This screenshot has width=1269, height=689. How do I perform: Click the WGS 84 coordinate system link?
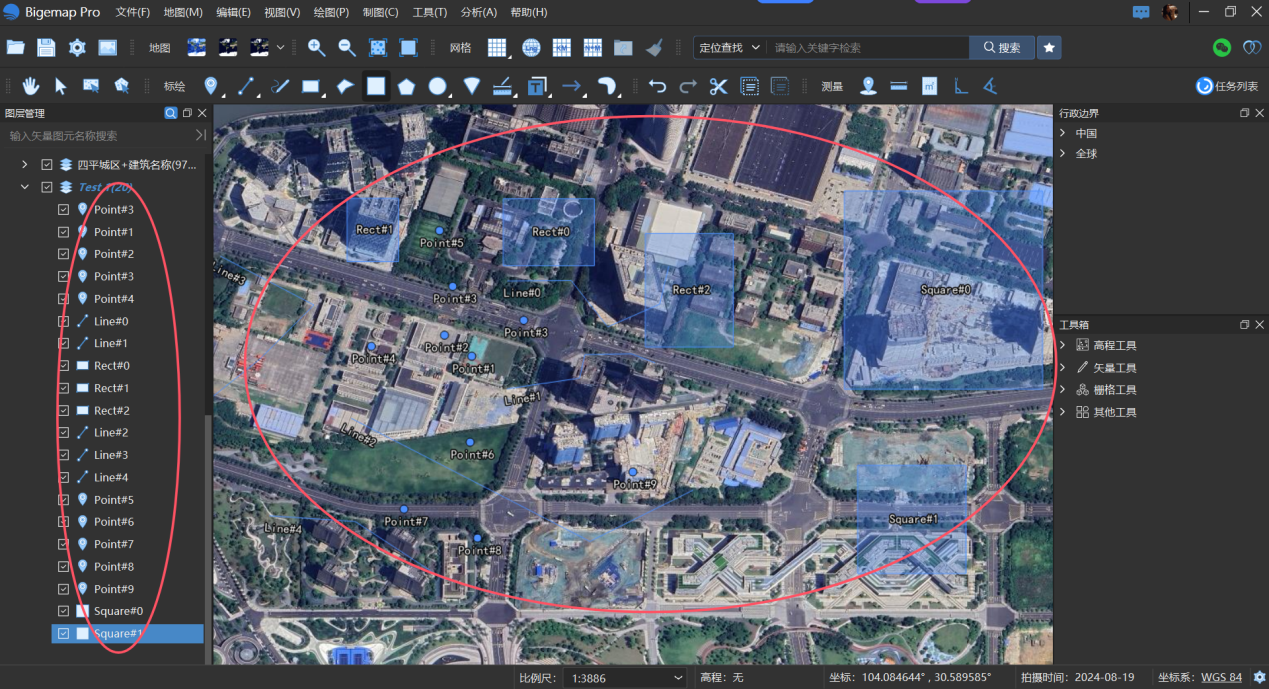1222,678
